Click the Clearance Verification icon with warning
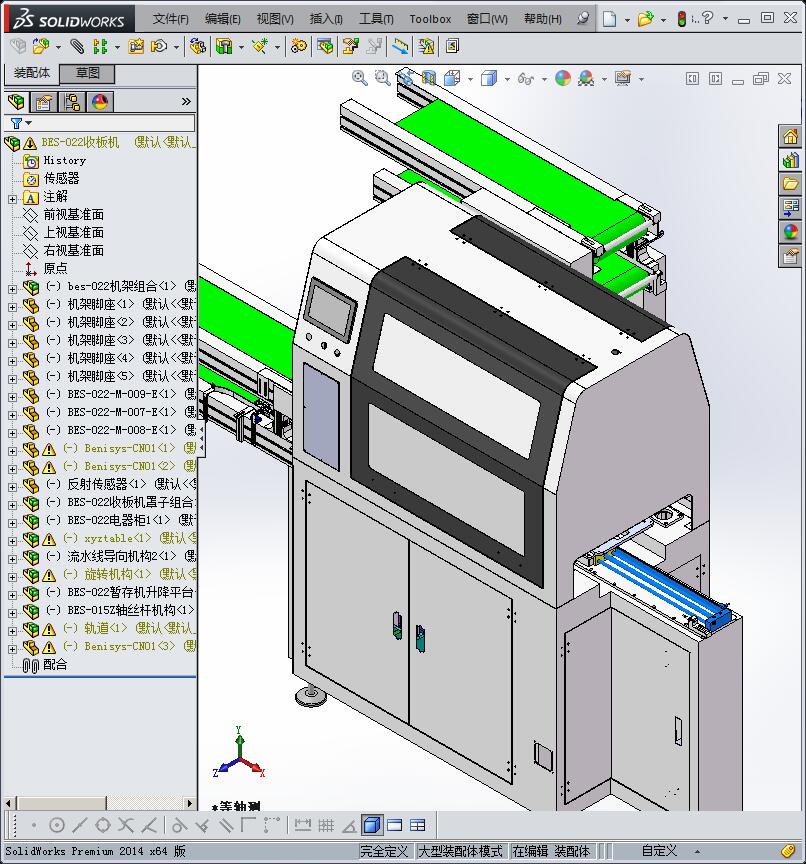The height and width of the screenshot is (864, 806). [426, 46]
